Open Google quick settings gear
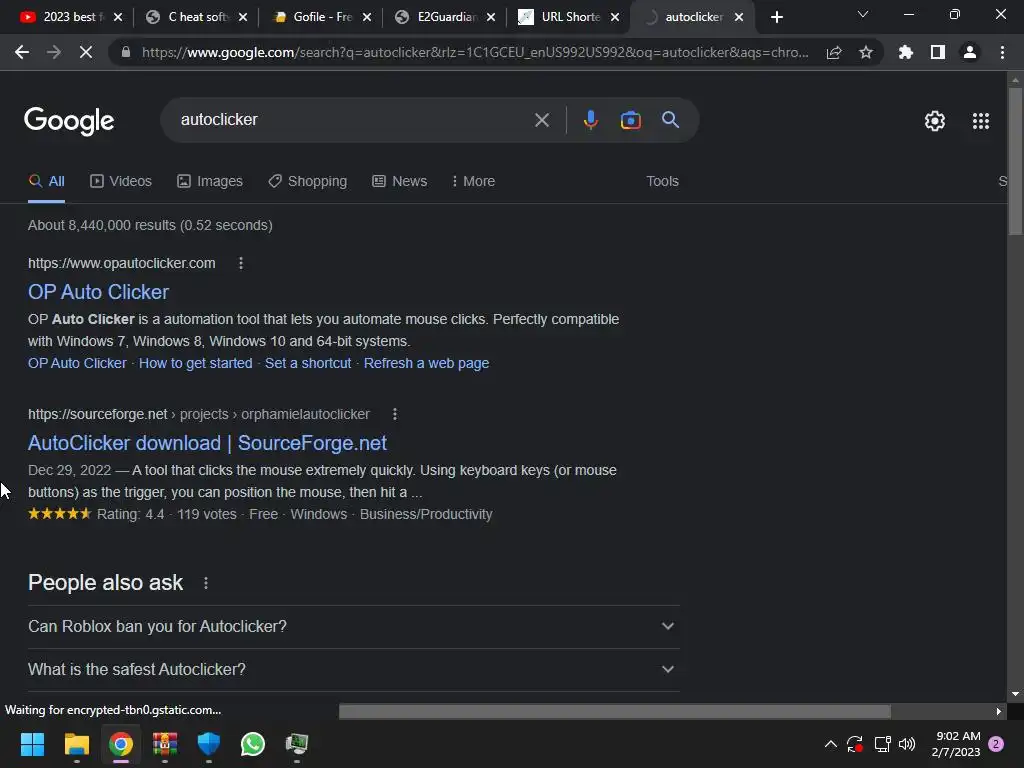Screen dimensions: 1024x768 [x=935, y=121]
